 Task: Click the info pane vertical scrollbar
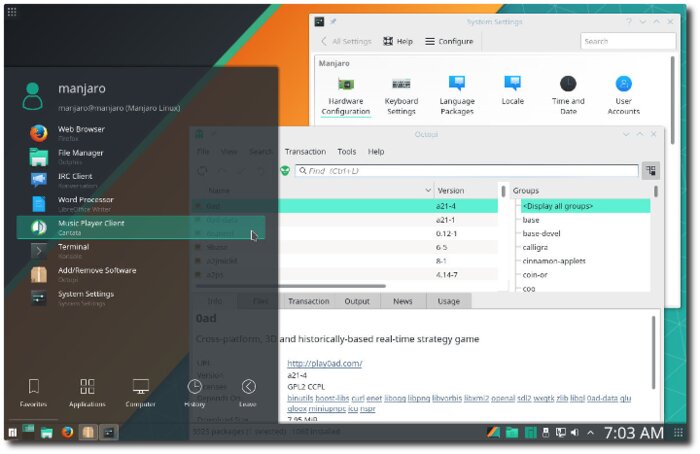point(653,353)
